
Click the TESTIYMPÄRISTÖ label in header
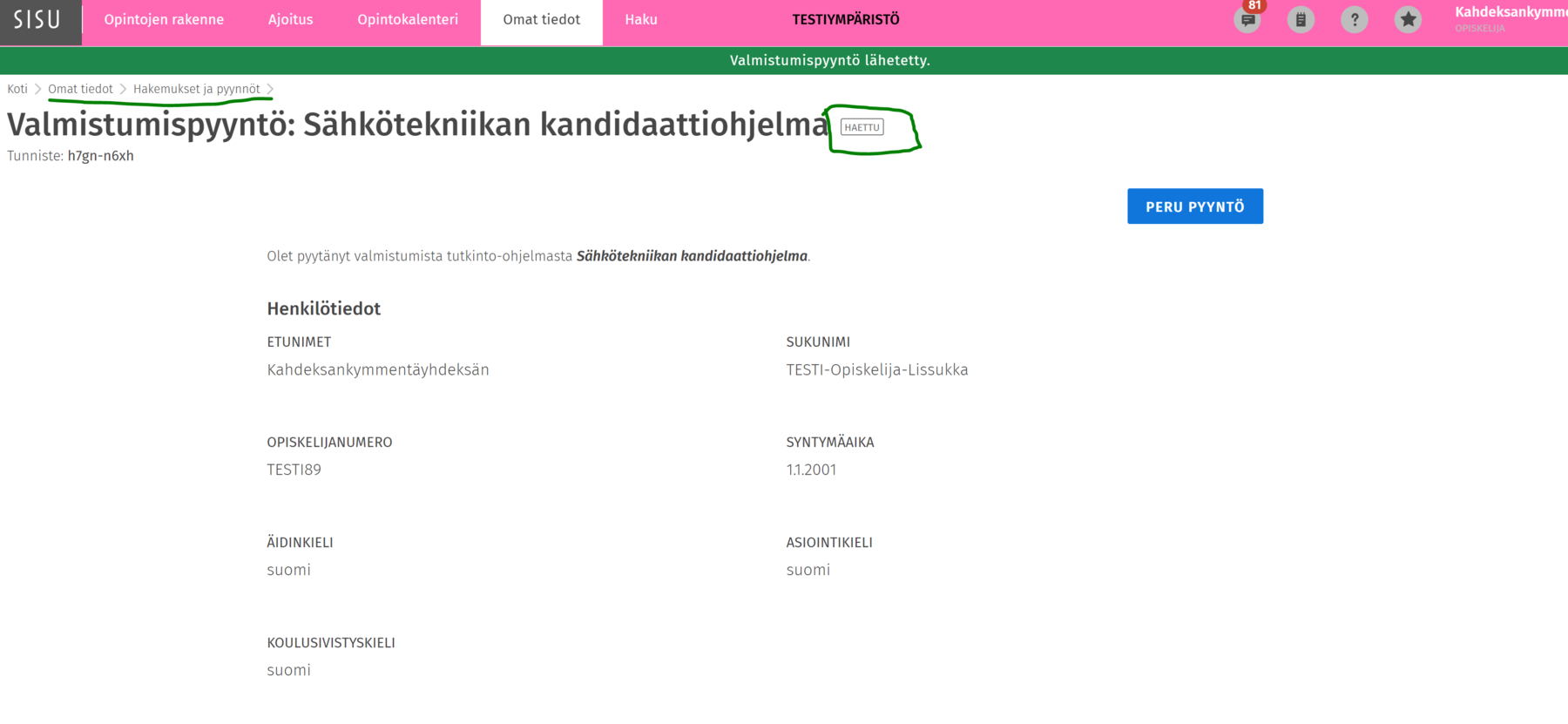pos(845,20)
